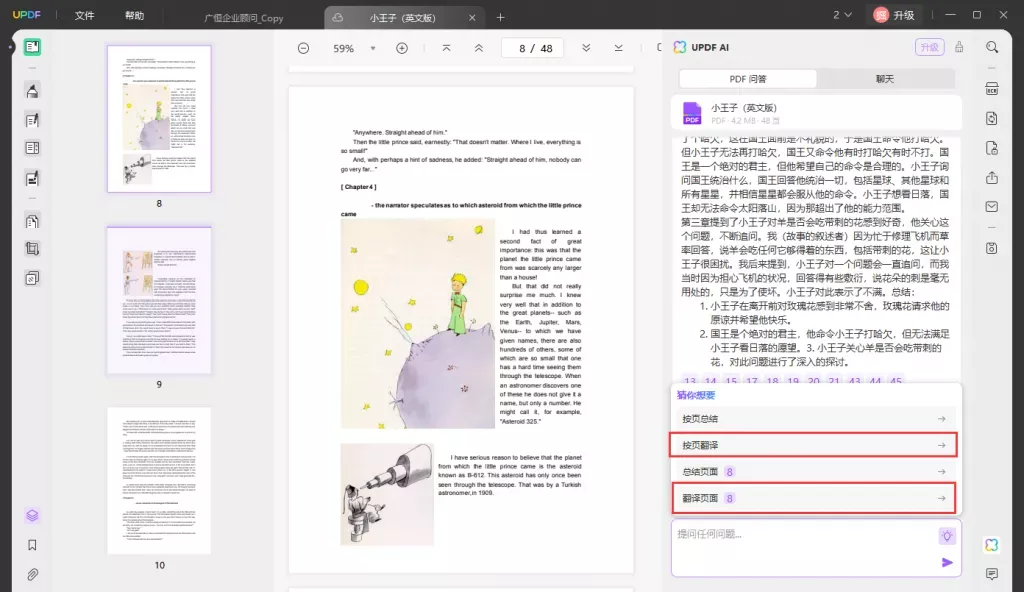
Task: Send the AI question with the arrow
Action: coord(947,563)
